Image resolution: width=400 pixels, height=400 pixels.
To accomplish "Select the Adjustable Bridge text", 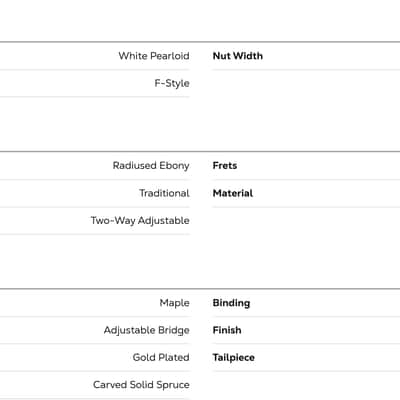I will [147, 330].
